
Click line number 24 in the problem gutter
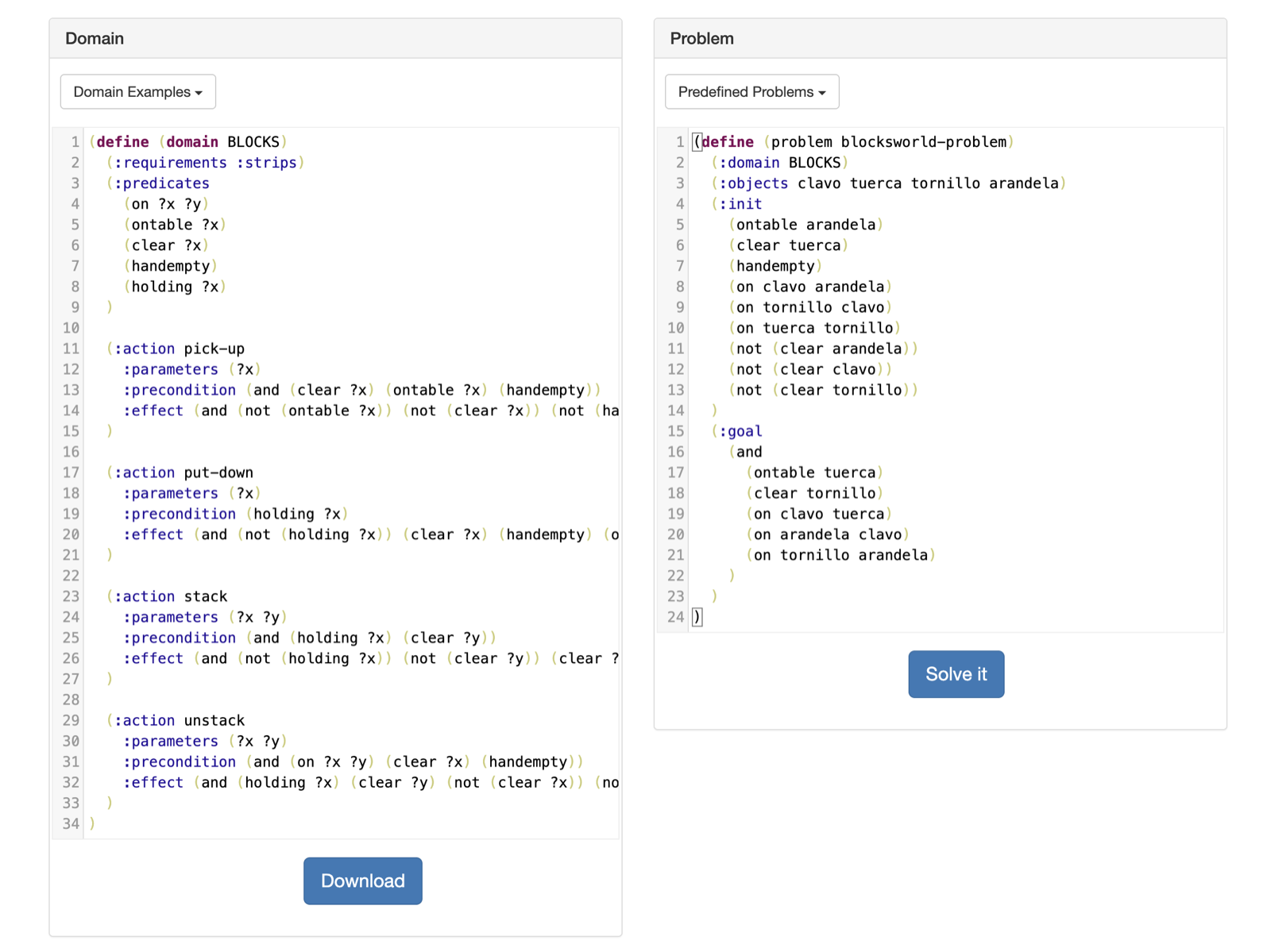(675, 617)
